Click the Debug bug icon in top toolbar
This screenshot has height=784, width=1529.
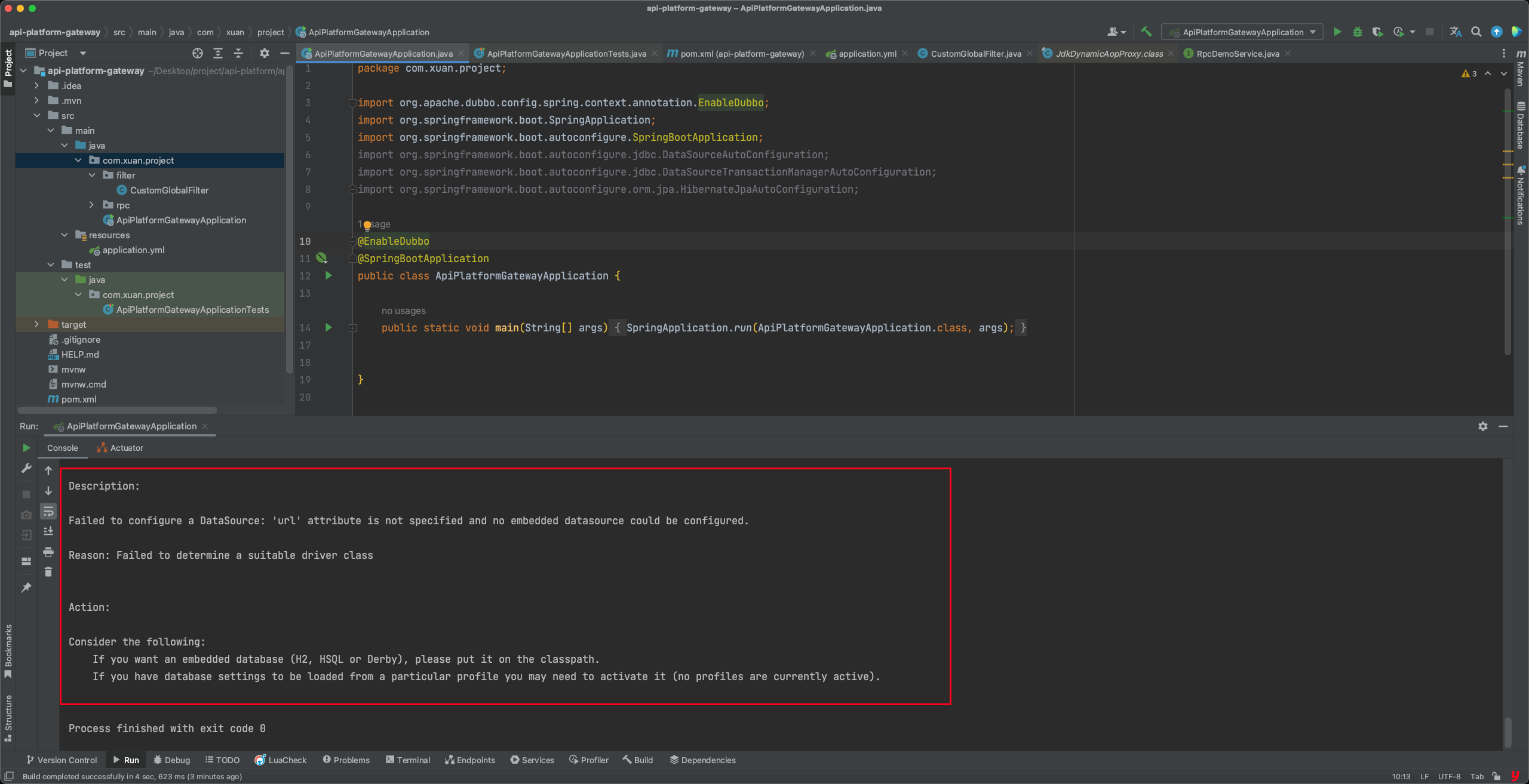click(x=1357, y=32)
